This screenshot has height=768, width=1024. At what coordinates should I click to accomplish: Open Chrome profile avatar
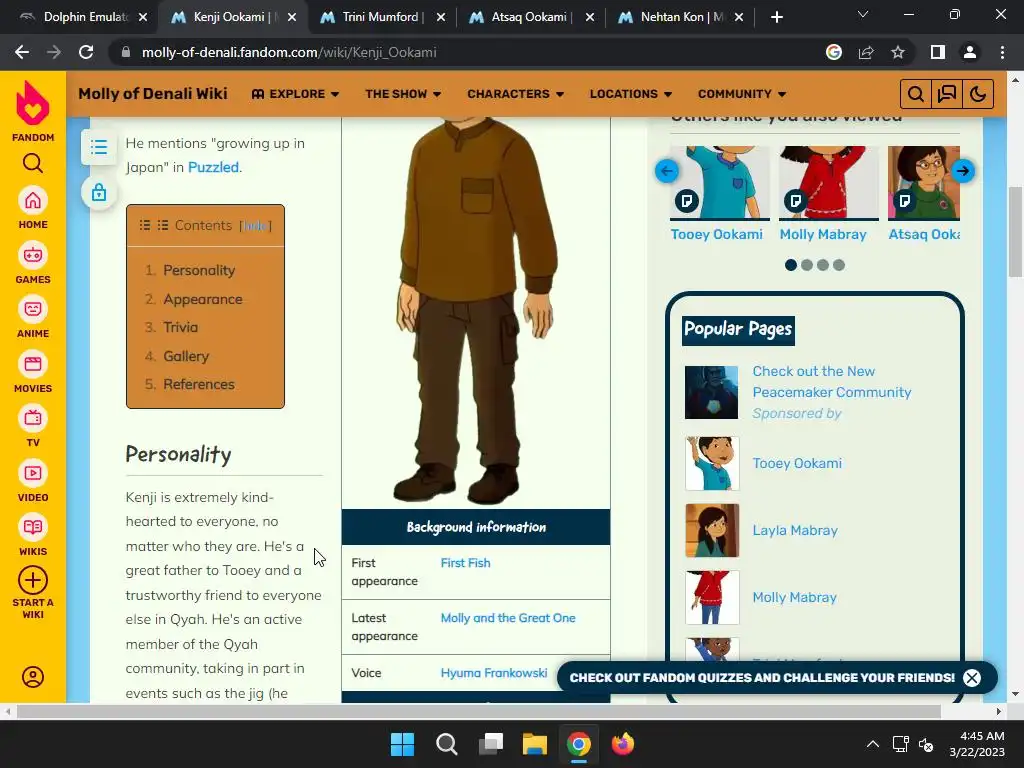pyautogui.click(x=970, y=52)
